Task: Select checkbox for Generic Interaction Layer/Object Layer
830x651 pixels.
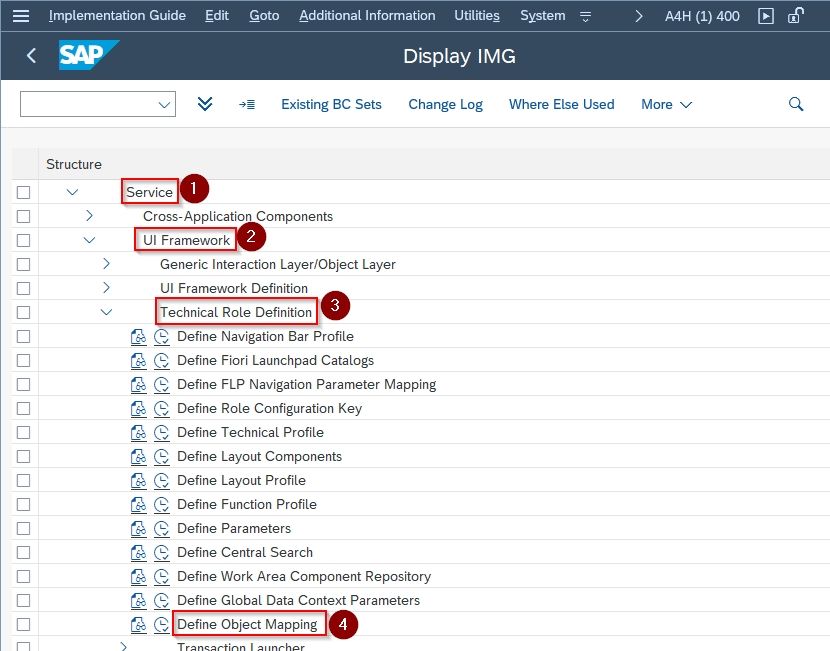Action: coord(23,264)
